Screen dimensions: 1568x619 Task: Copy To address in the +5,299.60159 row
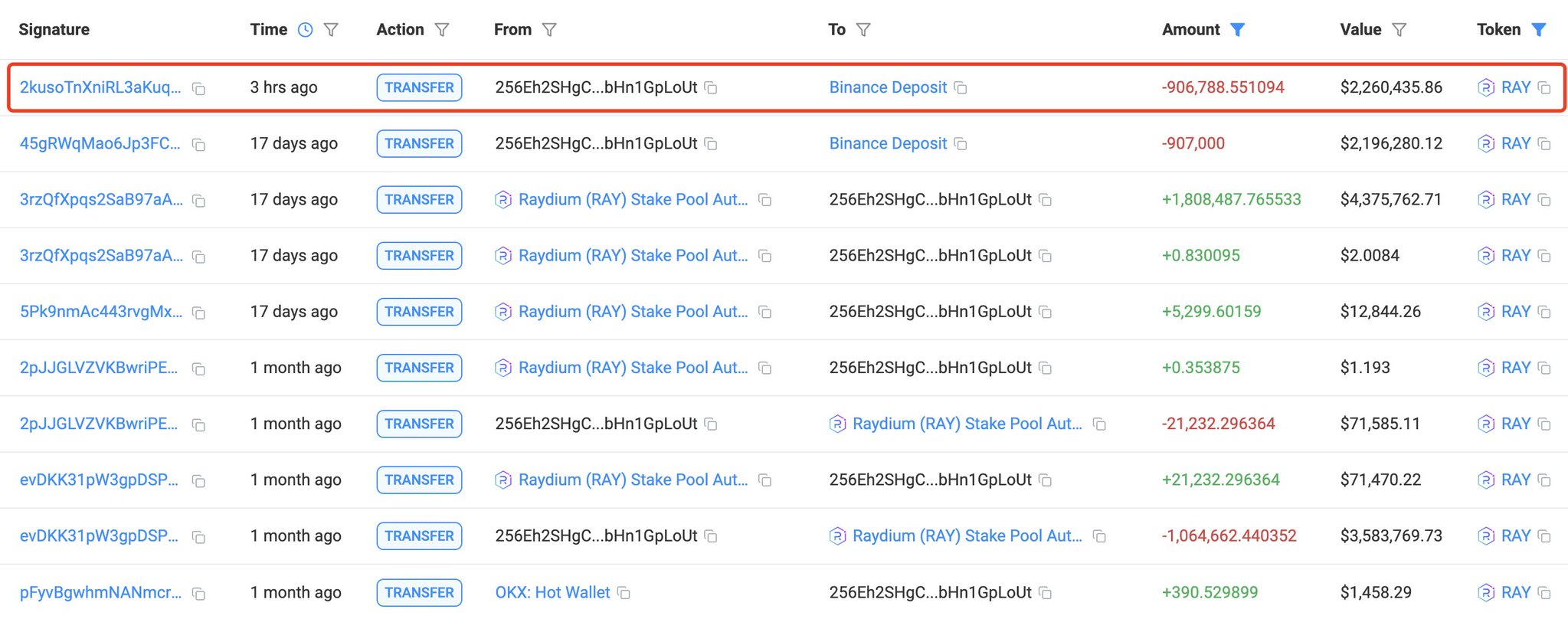1045,313
